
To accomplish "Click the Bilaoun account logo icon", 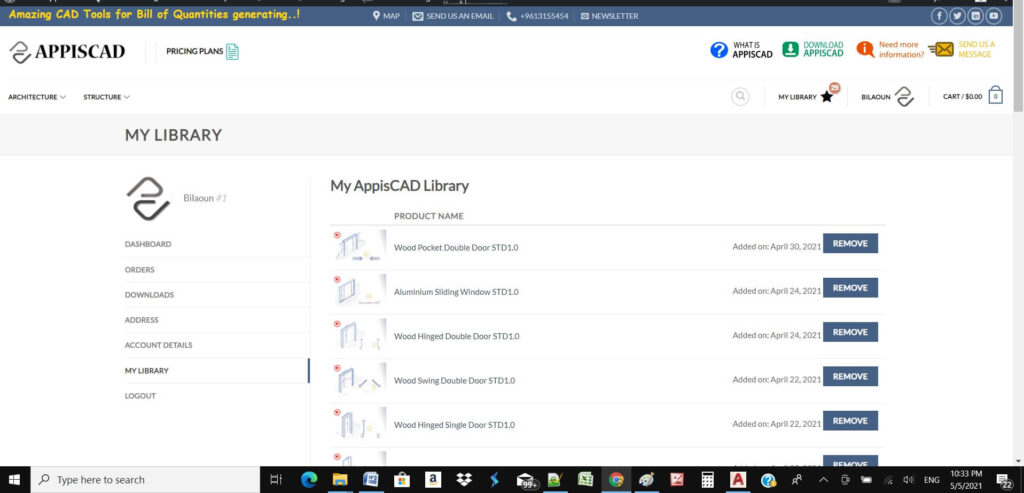I will pyautogui.click(x=904, y=97).
